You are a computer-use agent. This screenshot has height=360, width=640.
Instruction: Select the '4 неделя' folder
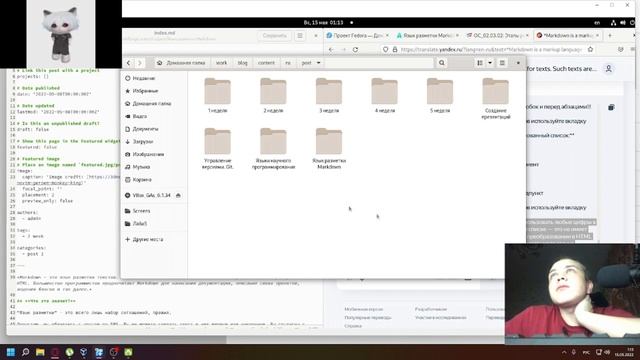[x=384, y=96]
